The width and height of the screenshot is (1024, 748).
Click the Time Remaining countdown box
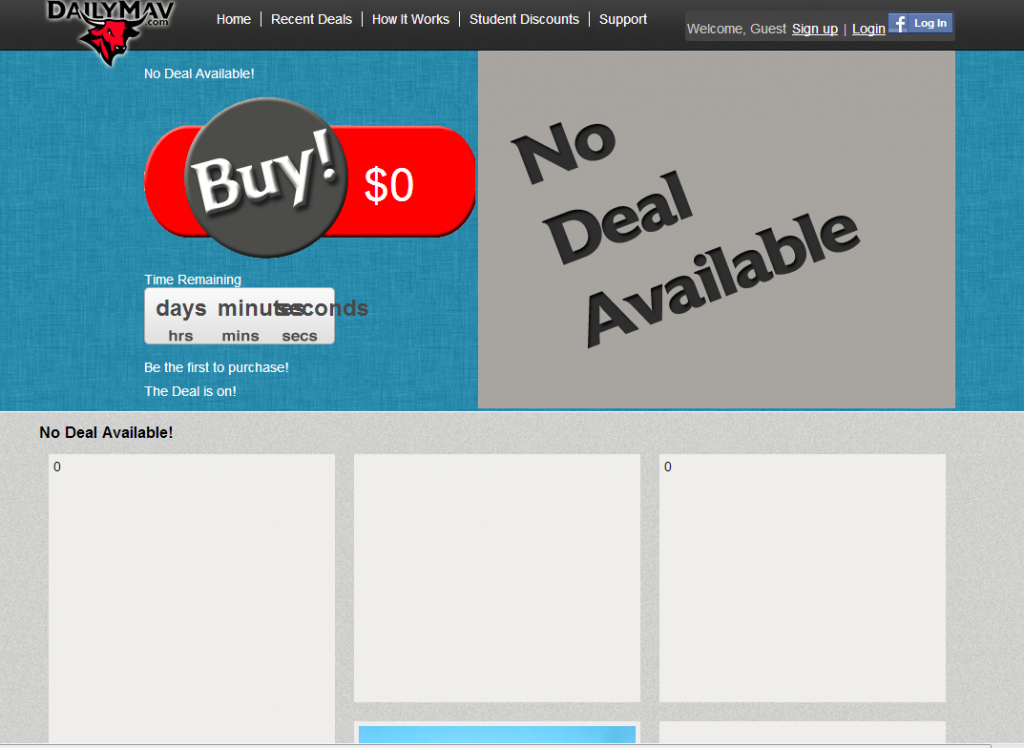point(239,317)
